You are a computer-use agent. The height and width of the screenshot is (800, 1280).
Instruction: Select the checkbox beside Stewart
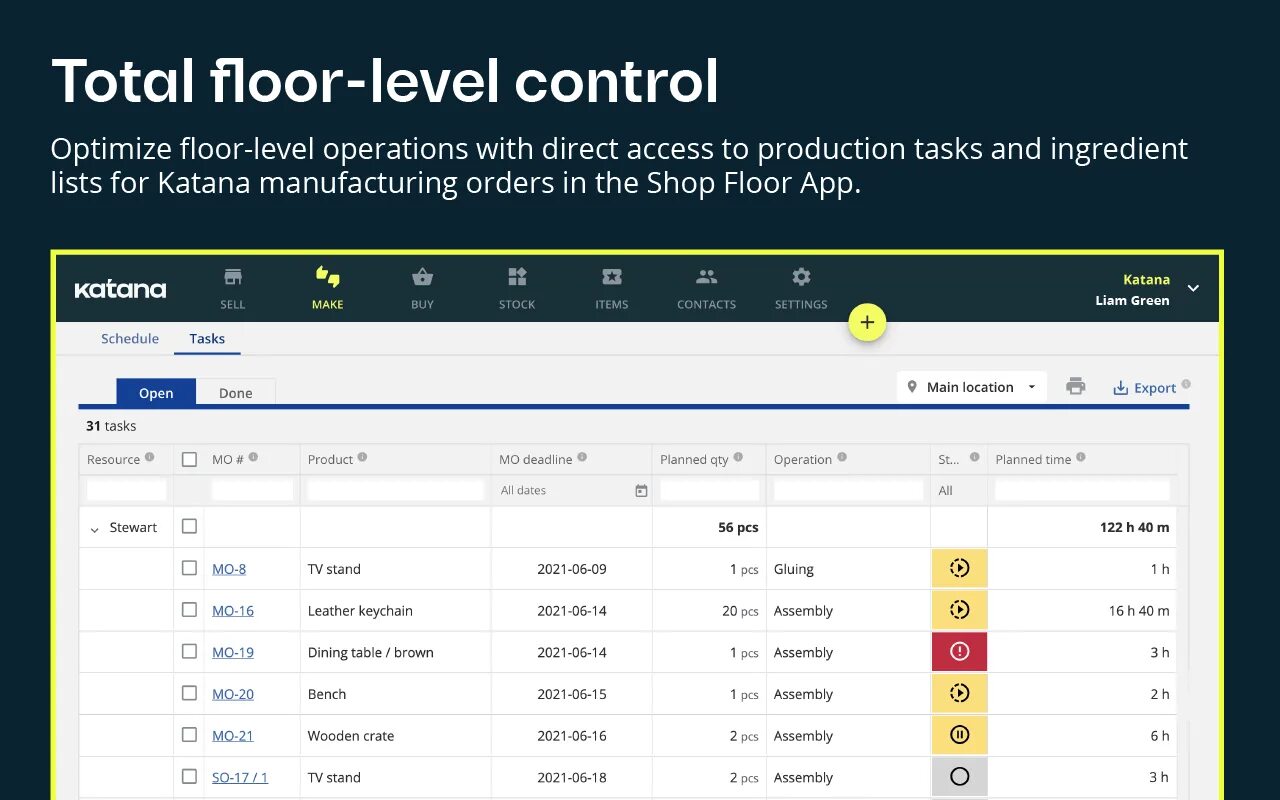(189, 526)
